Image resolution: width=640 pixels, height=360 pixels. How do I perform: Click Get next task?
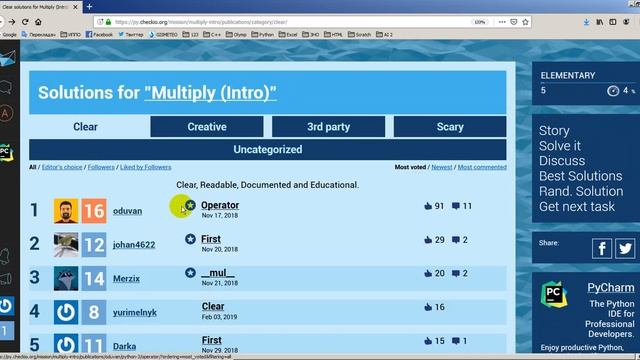(x=577, y=207)
